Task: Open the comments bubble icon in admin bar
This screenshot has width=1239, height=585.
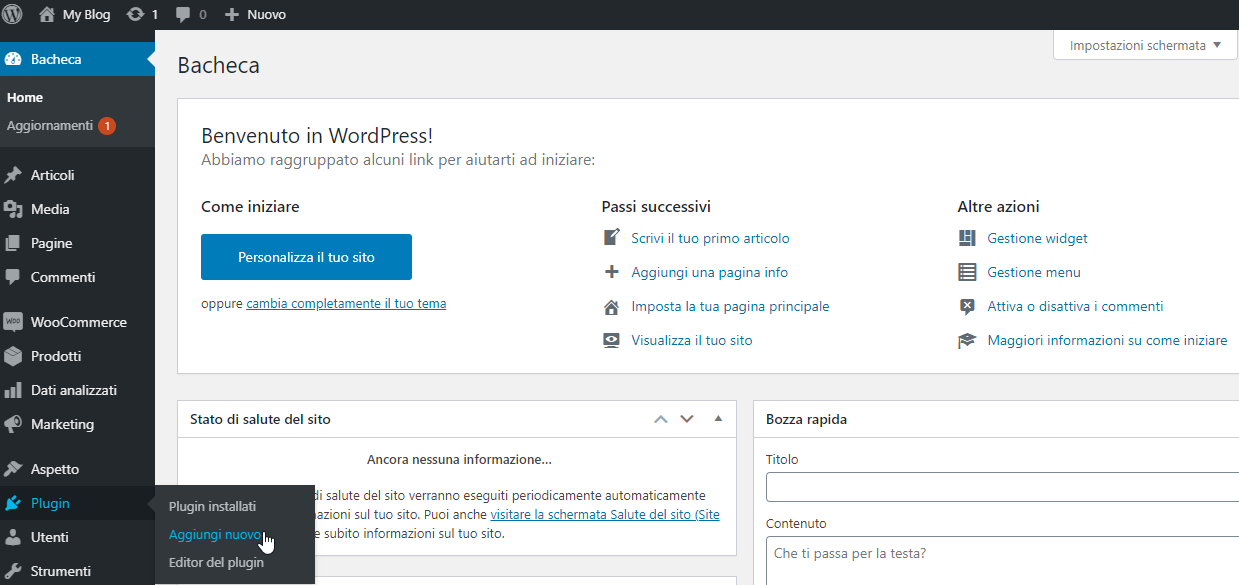Action: [x=183, y=15]
